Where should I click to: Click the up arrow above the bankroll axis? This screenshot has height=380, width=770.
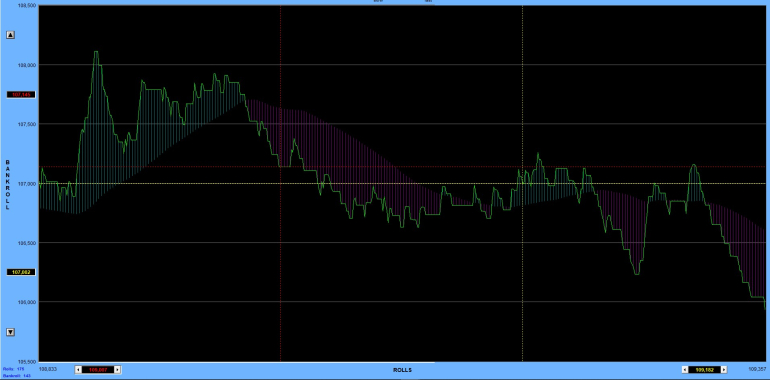10,35
